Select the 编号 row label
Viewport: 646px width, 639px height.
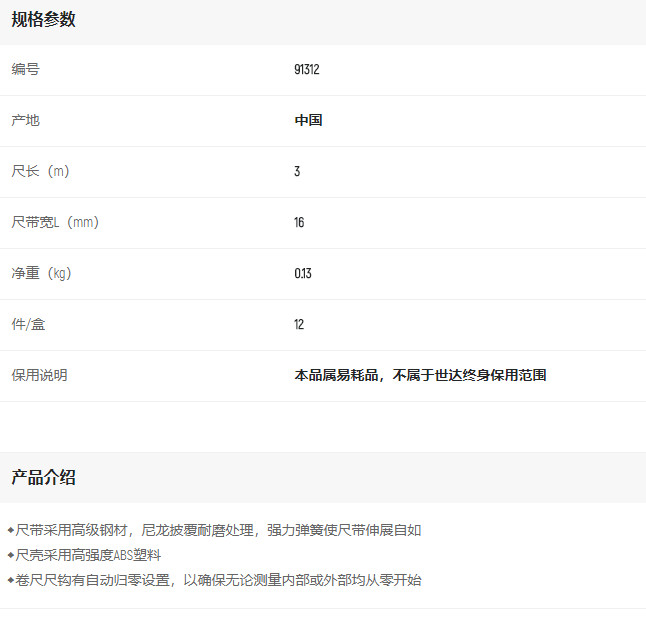point(26,70)
